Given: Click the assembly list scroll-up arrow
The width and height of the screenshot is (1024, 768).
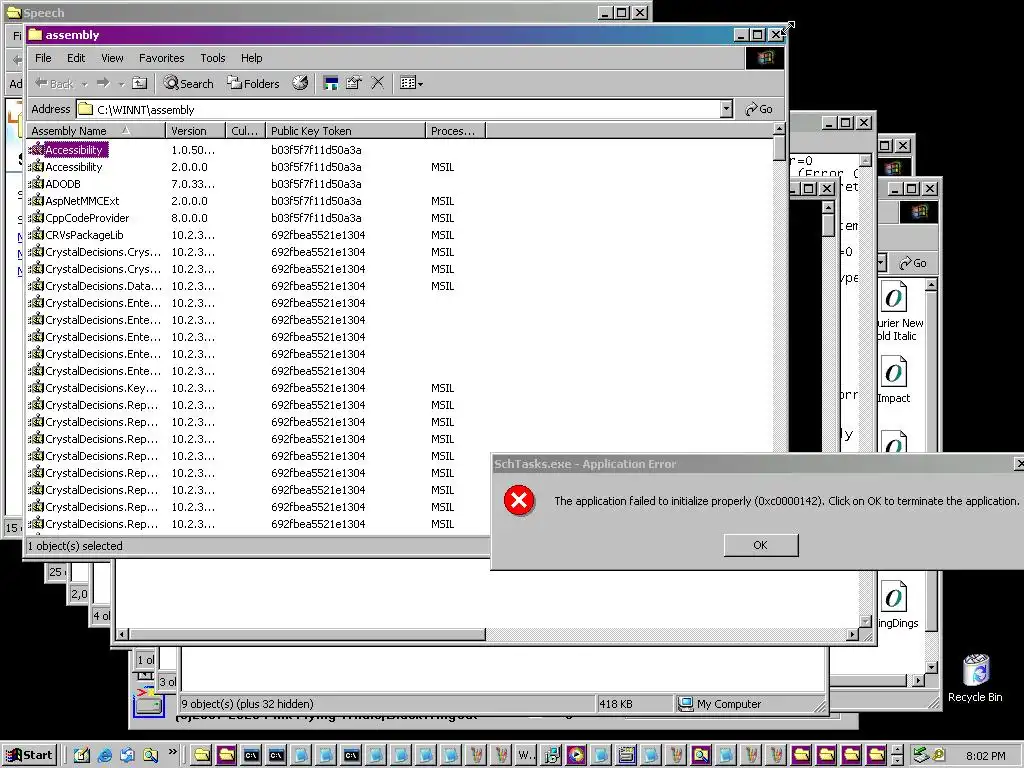Looking at the screenshot, I should [x=778, y=129].
